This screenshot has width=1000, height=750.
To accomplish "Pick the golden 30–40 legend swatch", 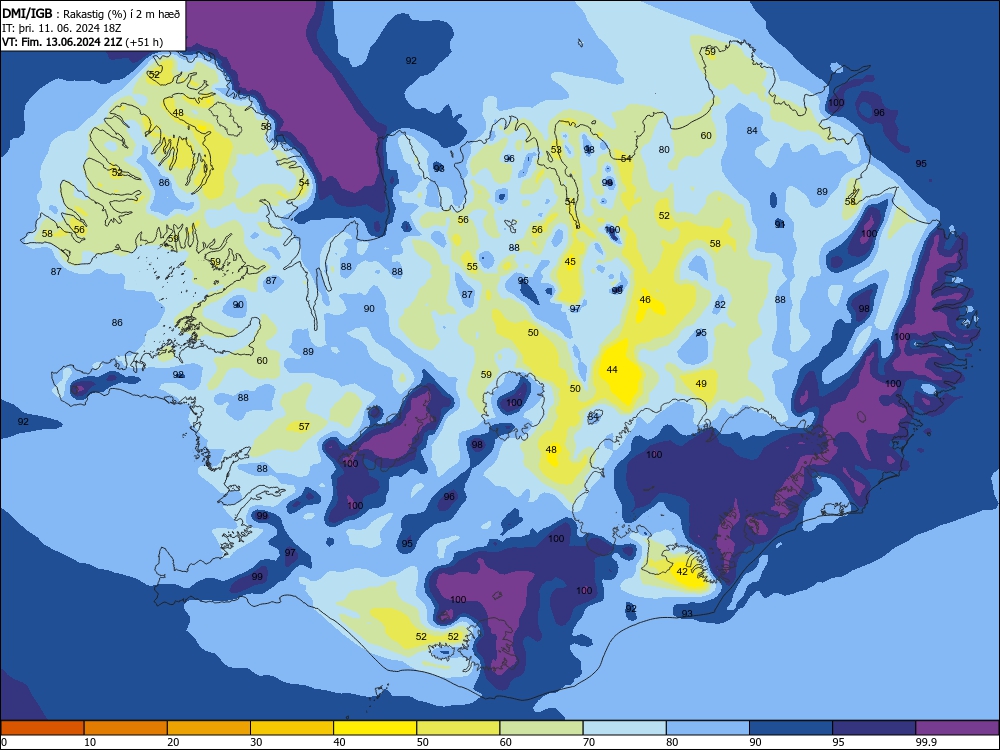I will 292,728.
